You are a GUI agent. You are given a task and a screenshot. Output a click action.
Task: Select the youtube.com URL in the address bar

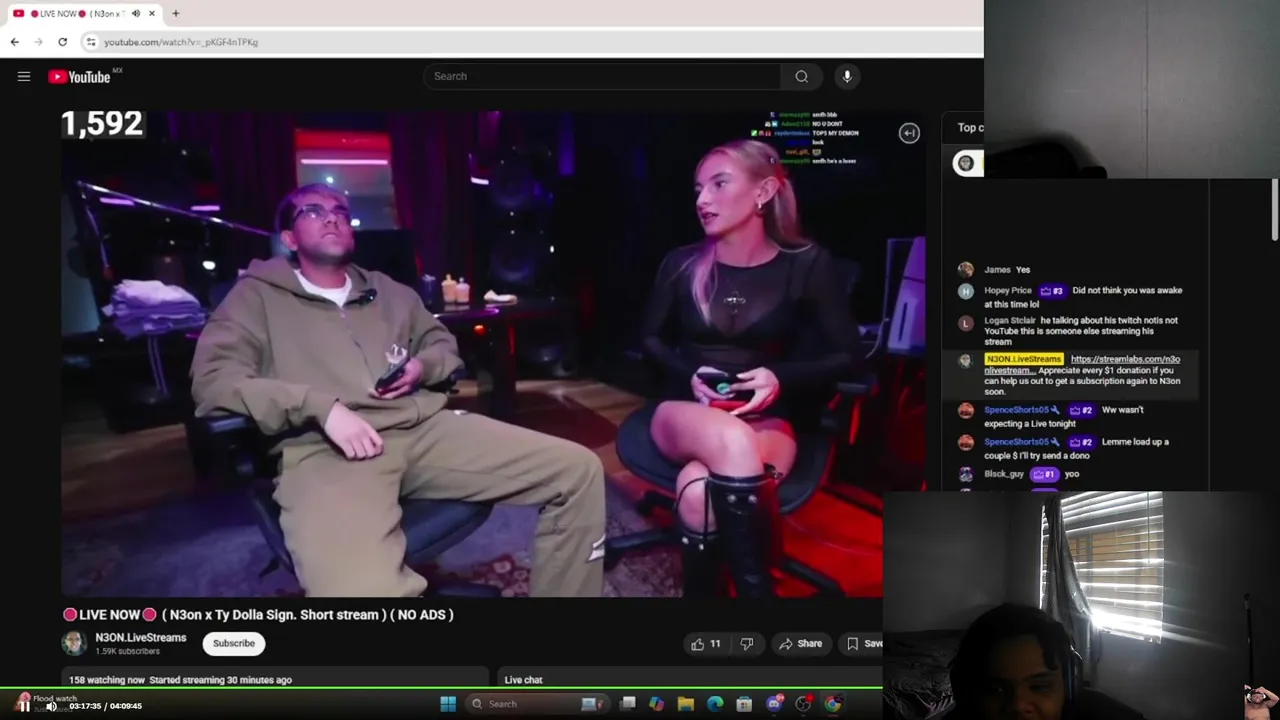click(x=181, y=42)
